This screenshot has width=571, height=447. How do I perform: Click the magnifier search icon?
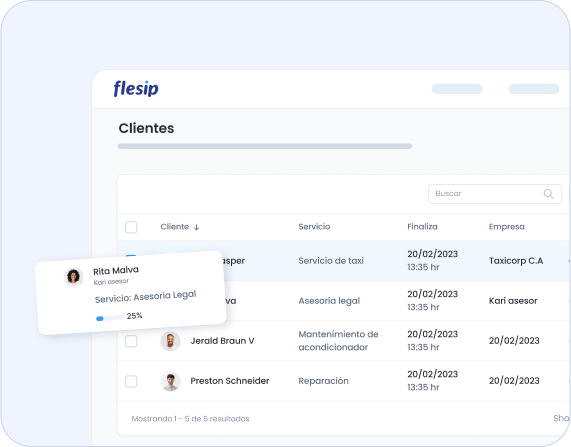click(548, 194)
